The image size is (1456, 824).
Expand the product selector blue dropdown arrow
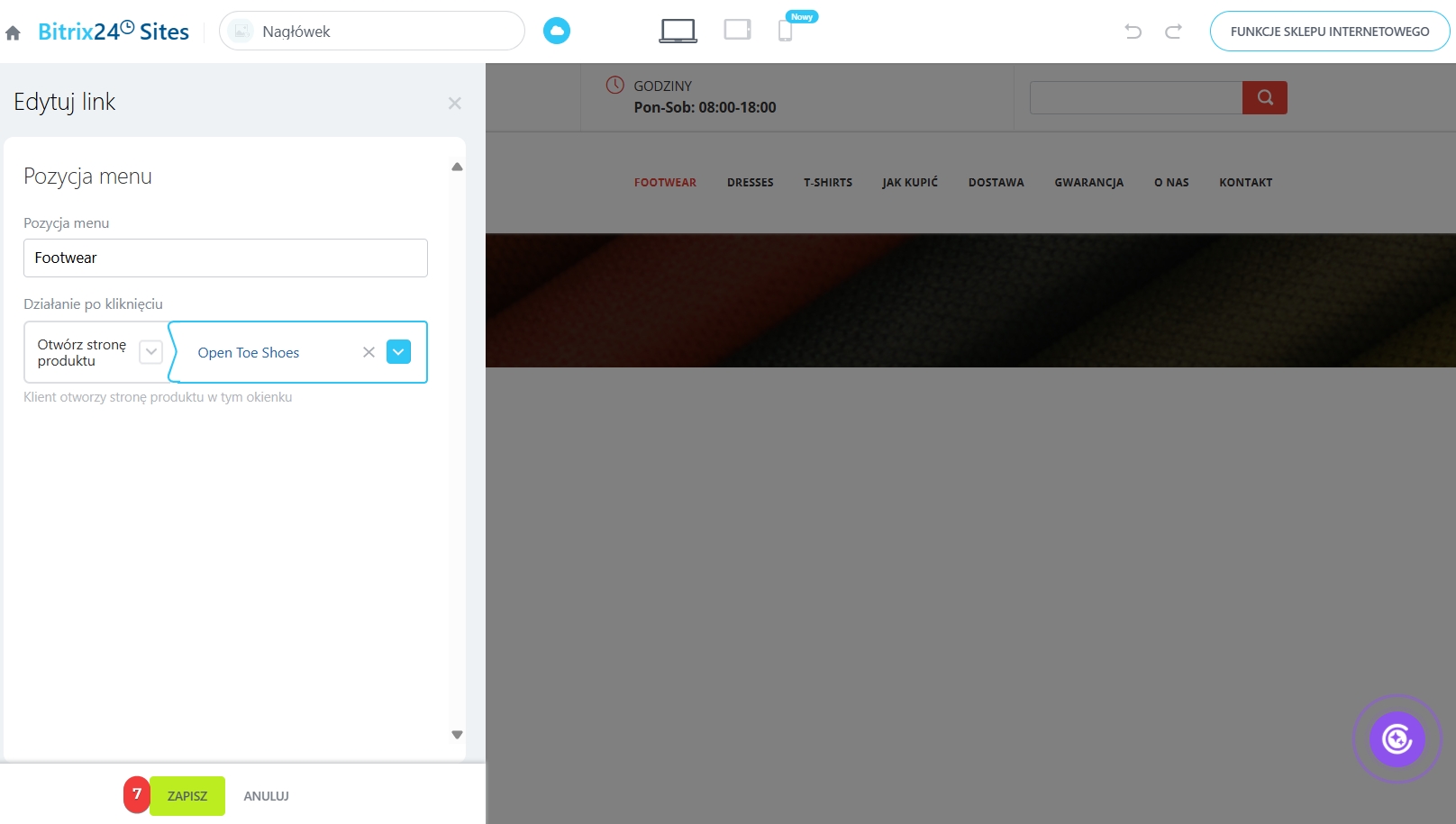[x=398, y=352]
